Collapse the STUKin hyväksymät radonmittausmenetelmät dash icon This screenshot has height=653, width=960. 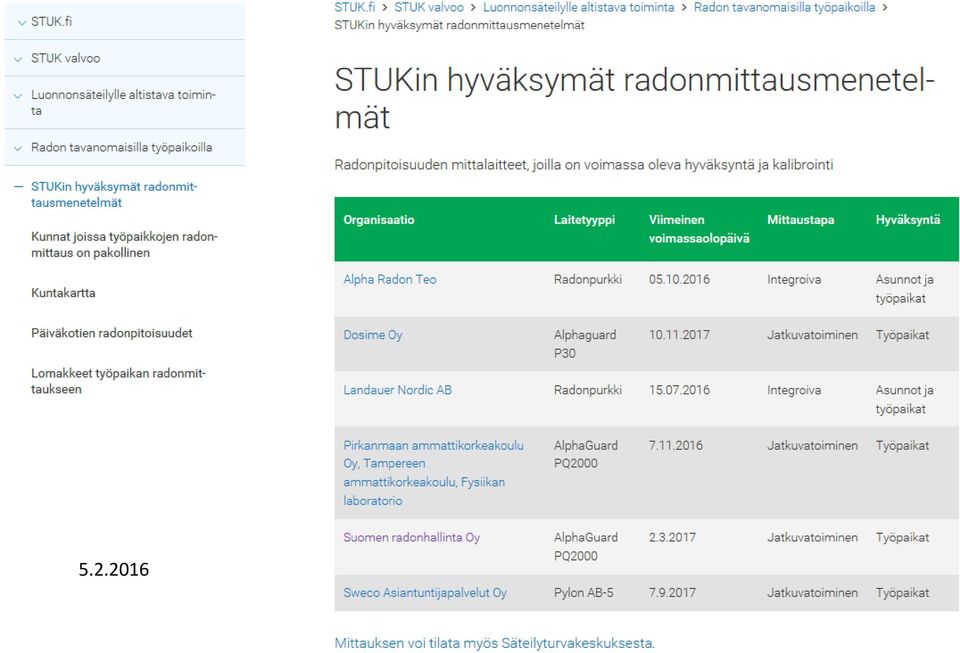[18, 187]
